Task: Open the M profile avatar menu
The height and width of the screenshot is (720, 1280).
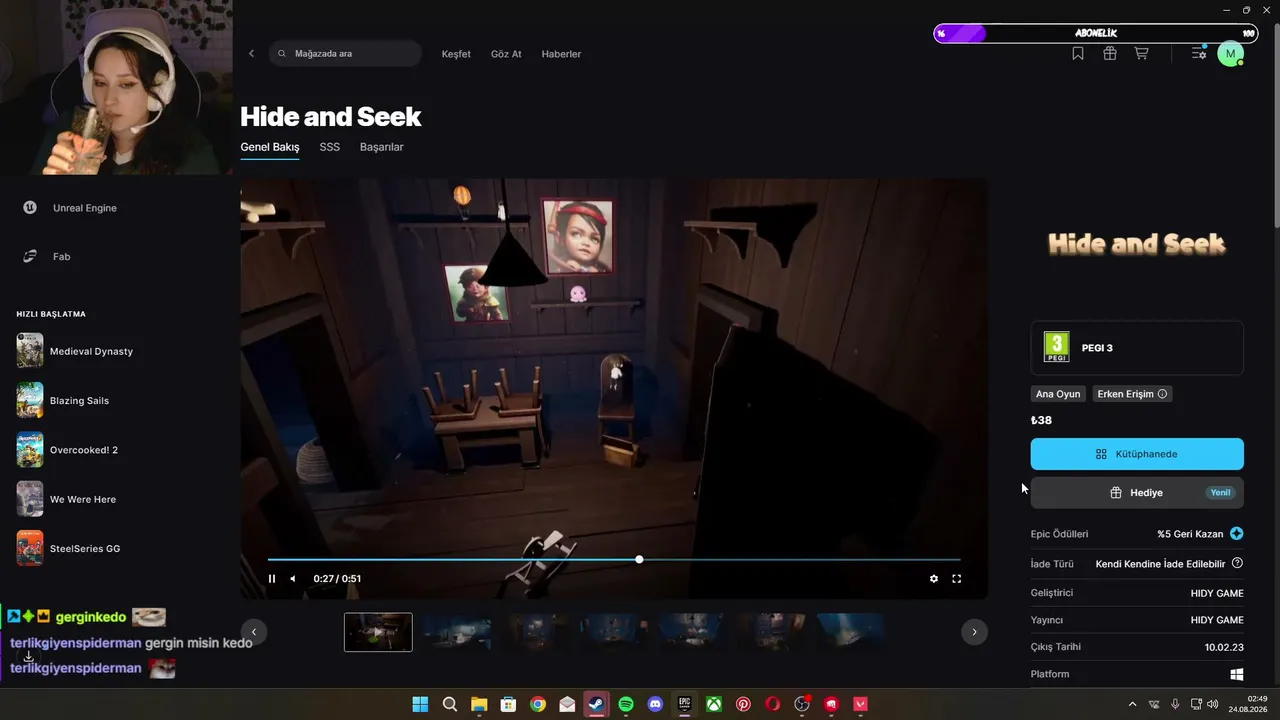Action: tap(1230, 54)
